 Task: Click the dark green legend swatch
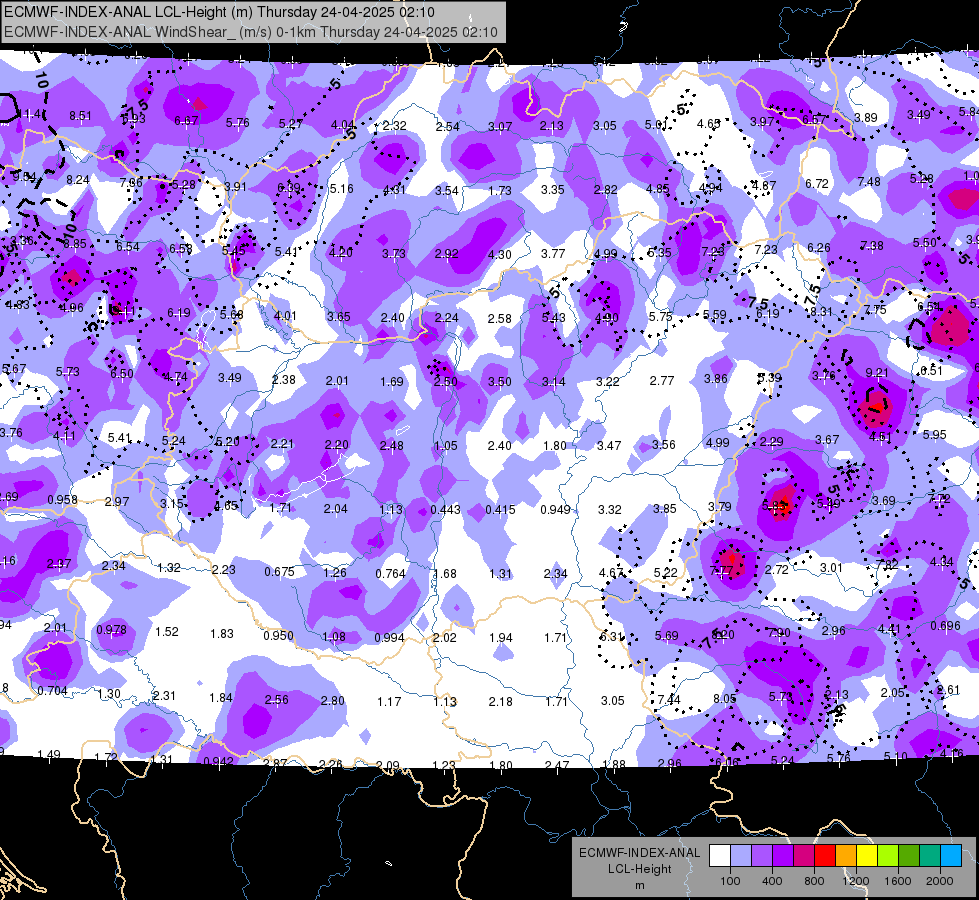pyautogui.click(x=909, y=856)
